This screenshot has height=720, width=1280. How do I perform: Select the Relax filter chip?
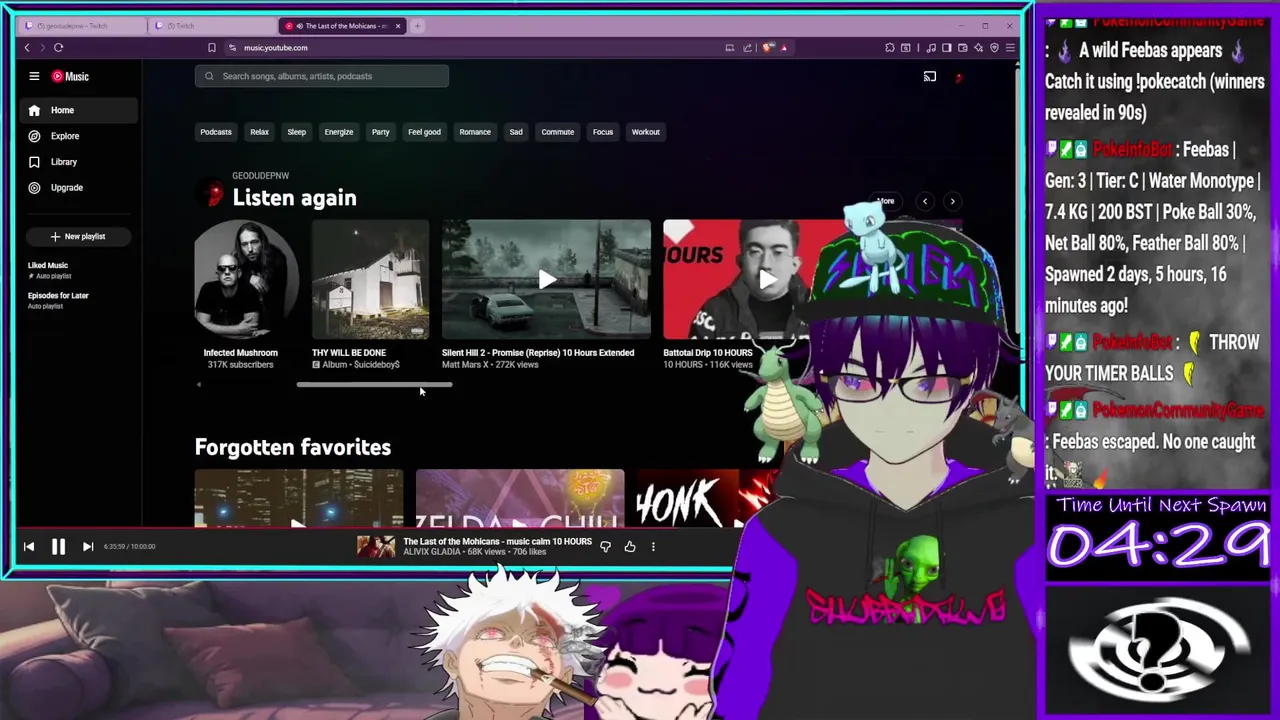point(259,132)
